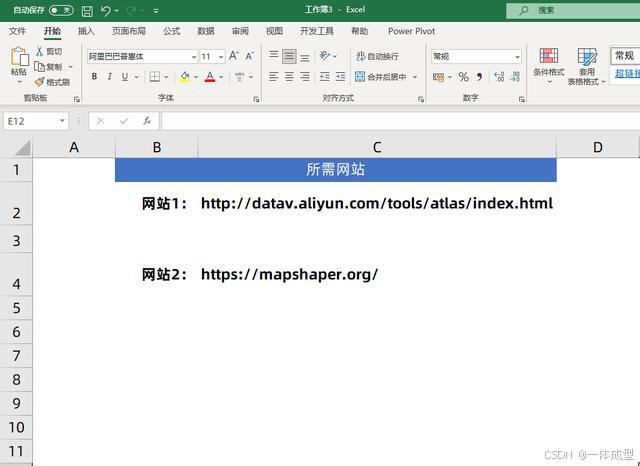
Task: Click the bottom align icon
Action: coord(305,56)
